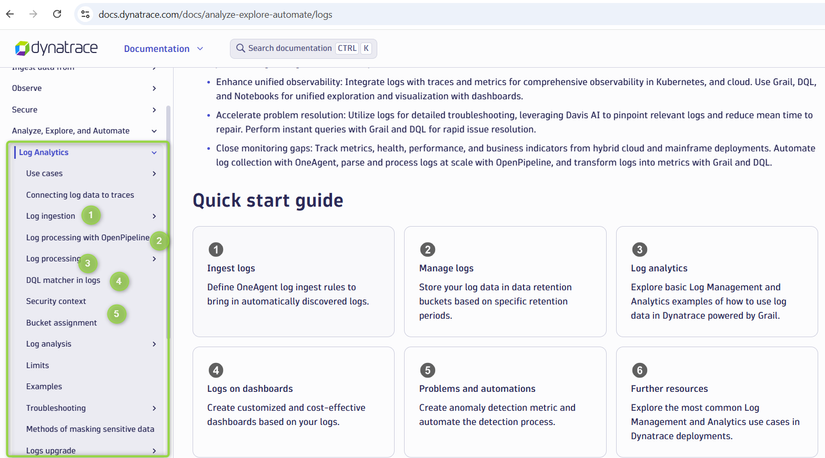Screen dimensions: 825x458
Task: Collapse Analyze, Explore, and Automate section
Action: [154, 131]
